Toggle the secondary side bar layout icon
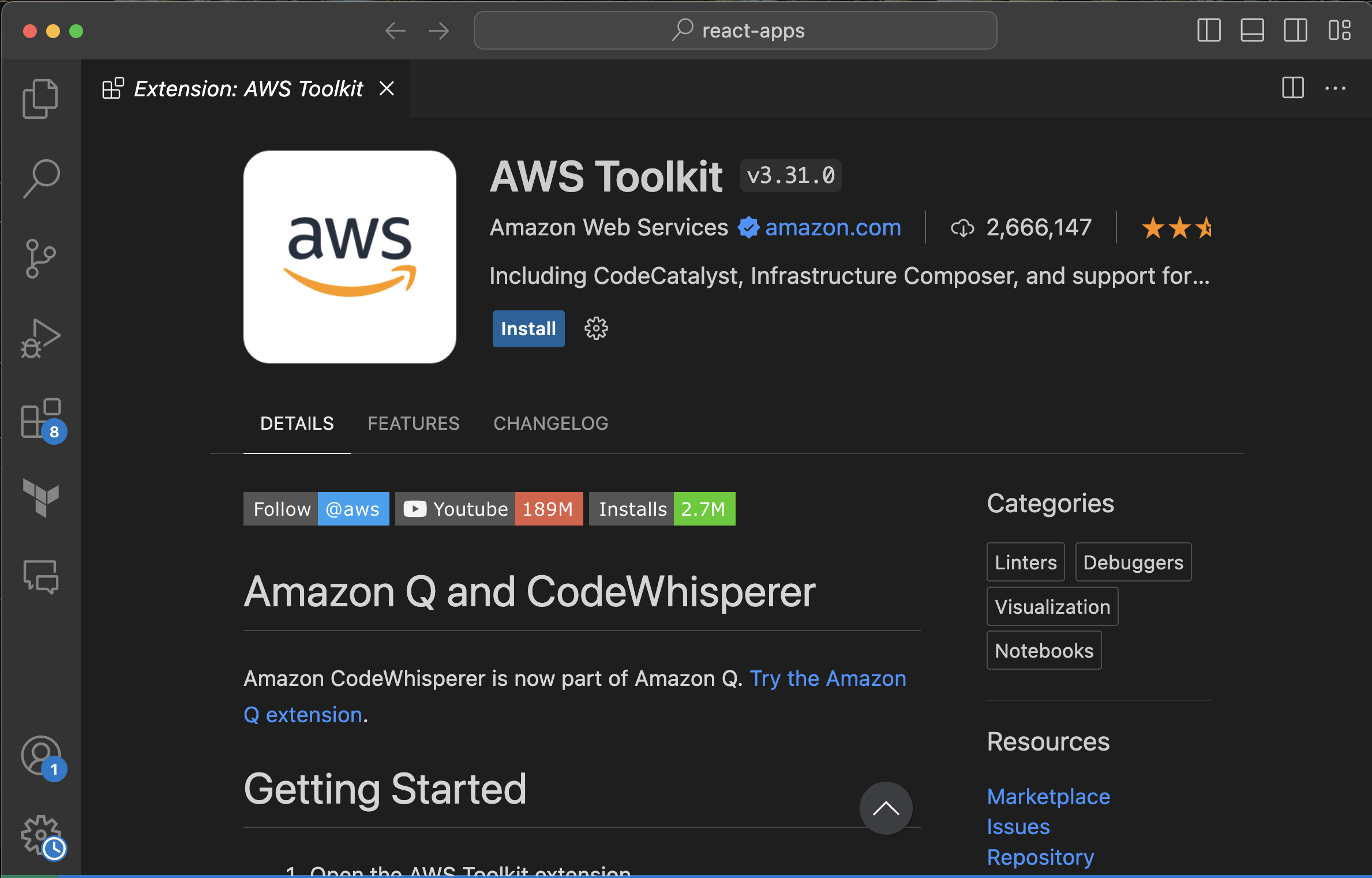 1295,31
